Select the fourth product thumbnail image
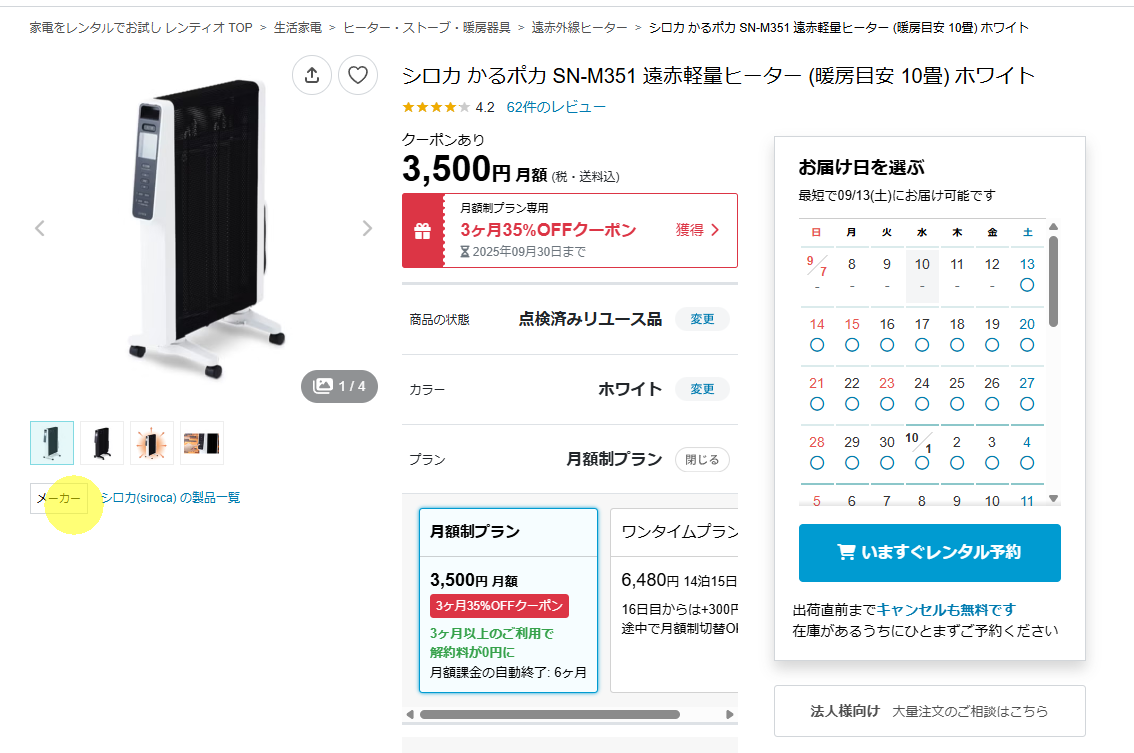Image resolution: width=1134 pixels, height=753 pixels. [x=202, y=443]
